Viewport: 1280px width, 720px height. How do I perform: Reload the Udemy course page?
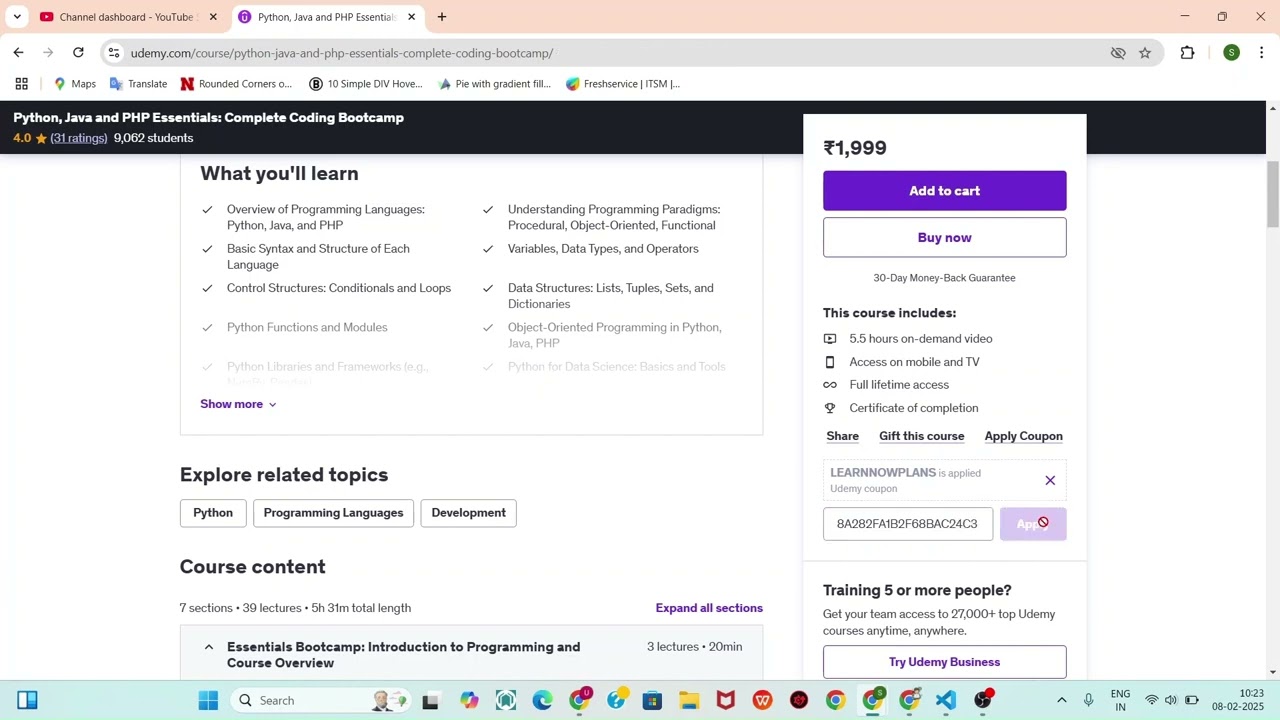click(78, 53)
